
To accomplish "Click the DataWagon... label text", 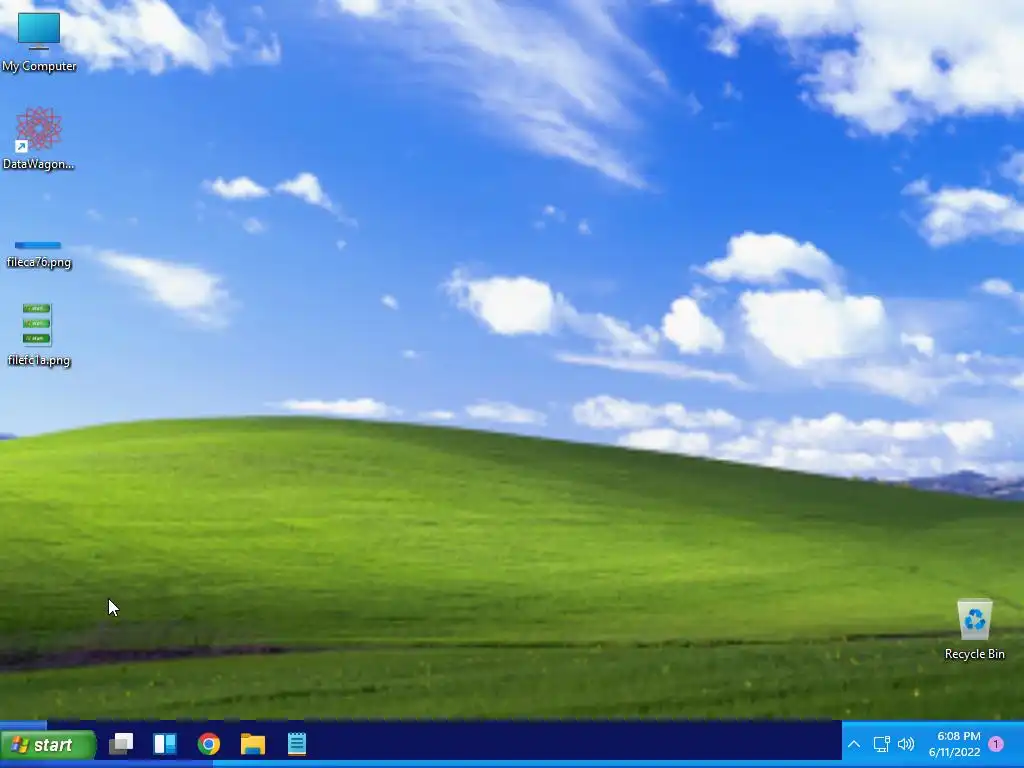I will [x=39, y=164].
